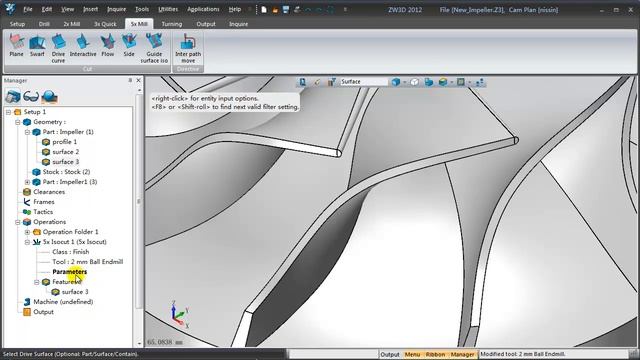This screenshot has width=640, height=360.
Task: Collapse Part : Impeller (1) node
Action: click(27, 132)
